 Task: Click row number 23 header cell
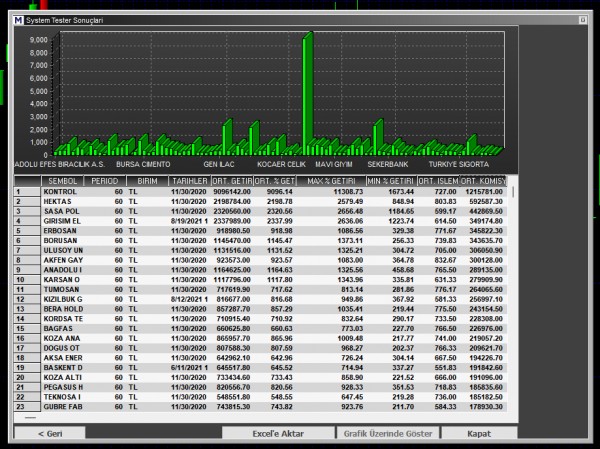point(27,407)
